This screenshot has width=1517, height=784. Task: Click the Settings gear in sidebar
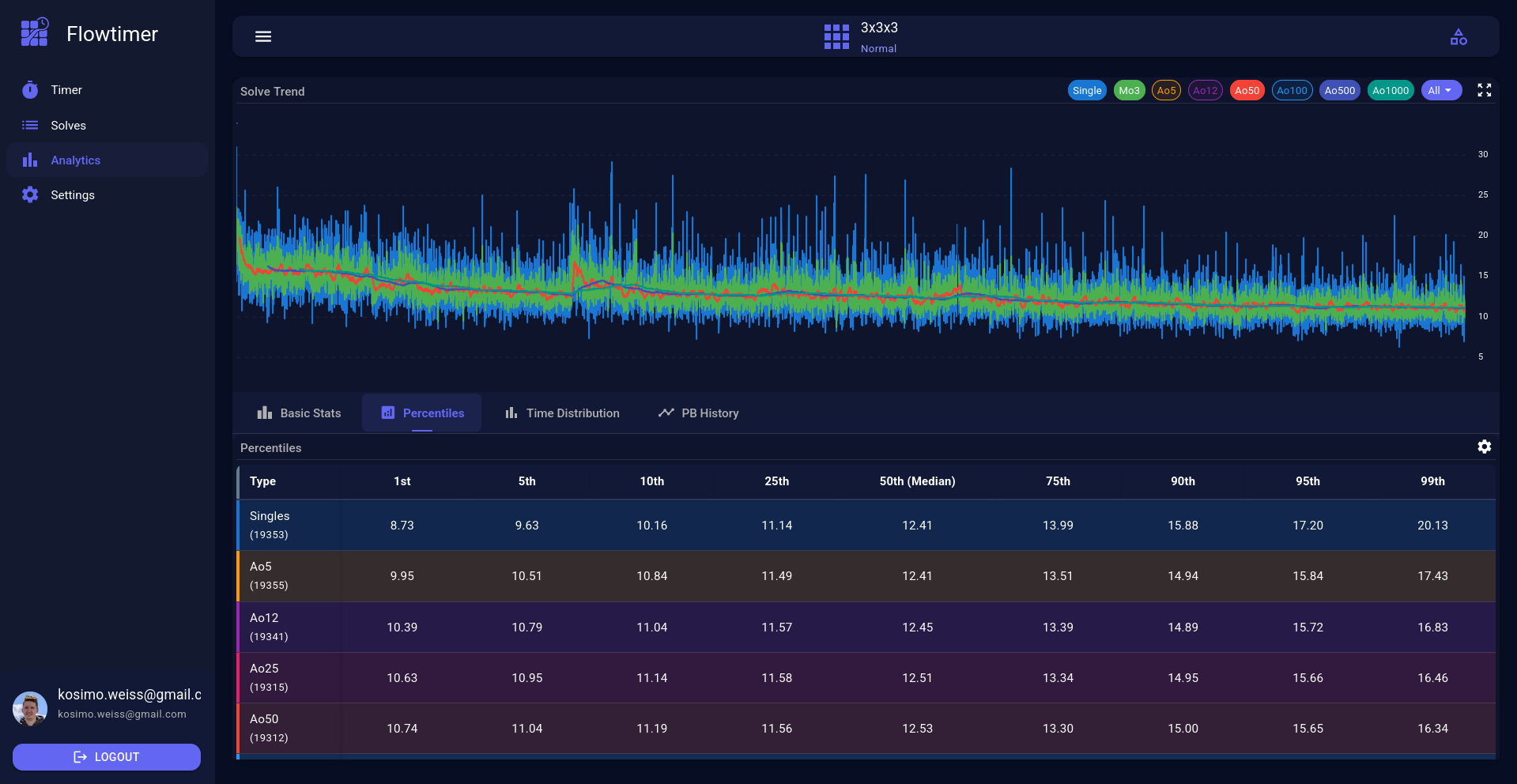[x=30, y=195]
